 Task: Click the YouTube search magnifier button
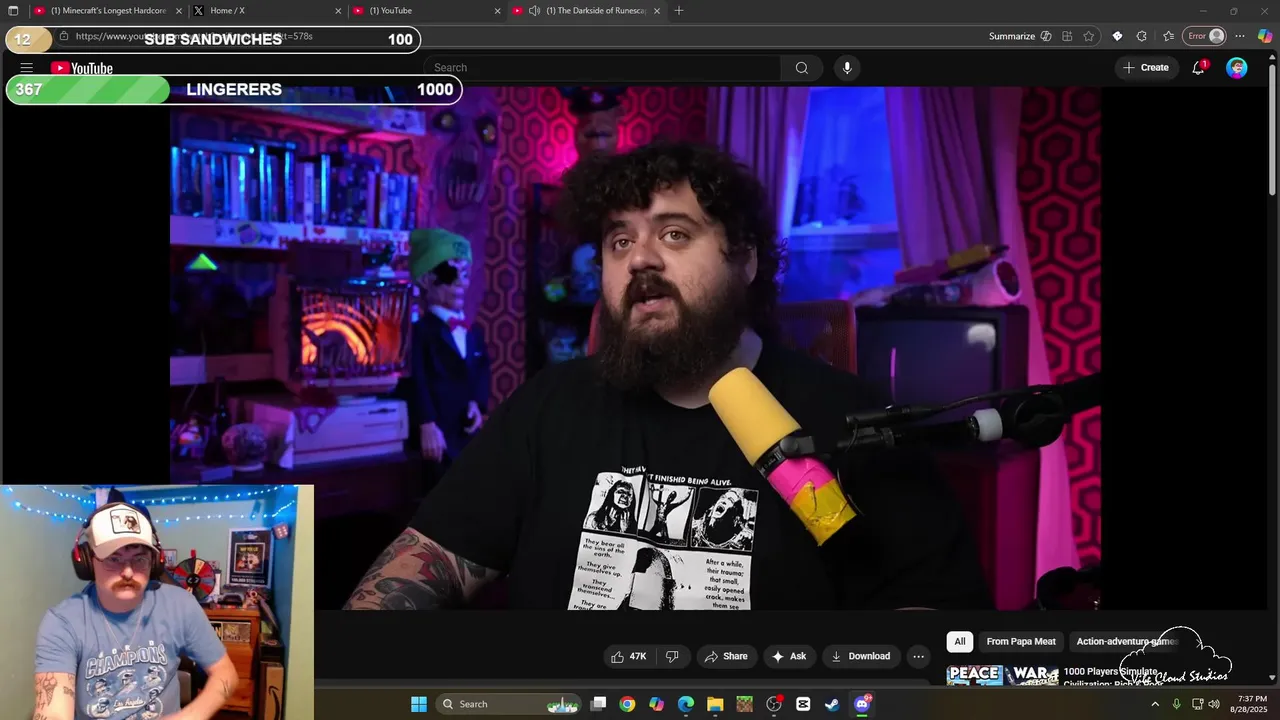(x=801, y=68)
